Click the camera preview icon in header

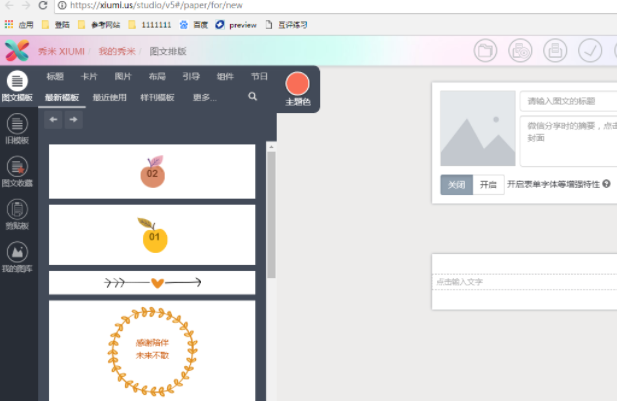pos(520,50)
